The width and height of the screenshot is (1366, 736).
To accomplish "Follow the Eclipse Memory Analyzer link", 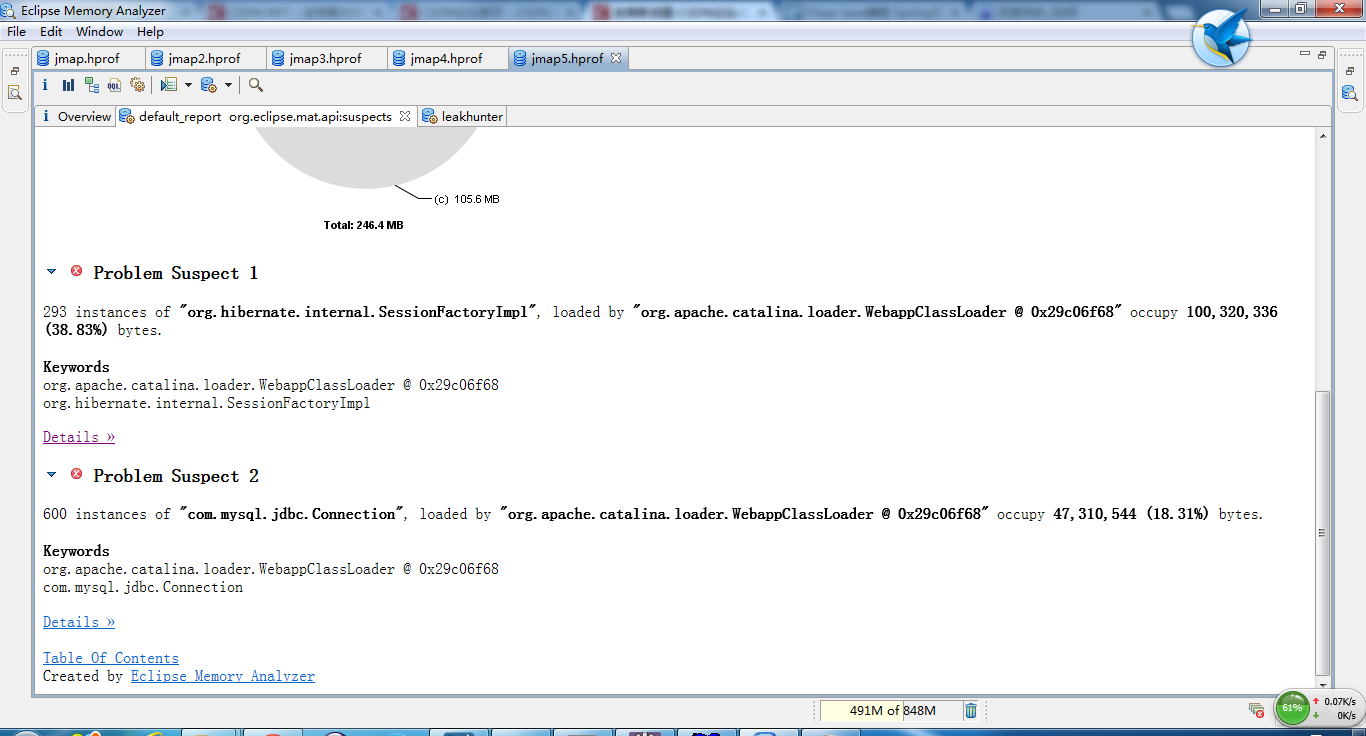I will tap(223, 676).
